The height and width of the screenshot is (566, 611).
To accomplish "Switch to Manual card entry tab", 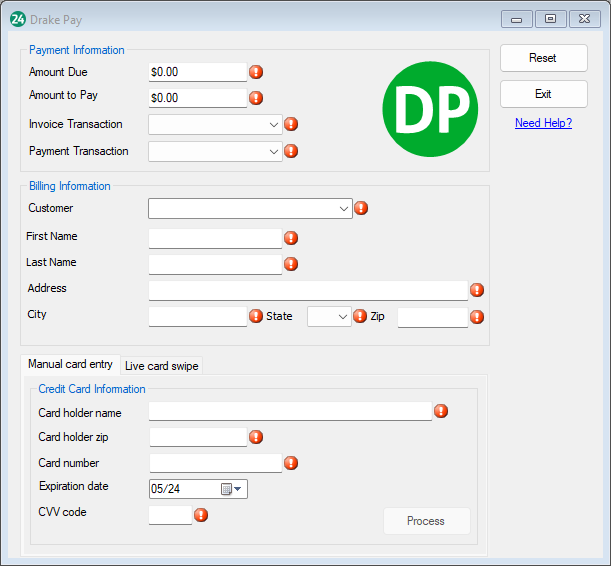I will (71, 364).
